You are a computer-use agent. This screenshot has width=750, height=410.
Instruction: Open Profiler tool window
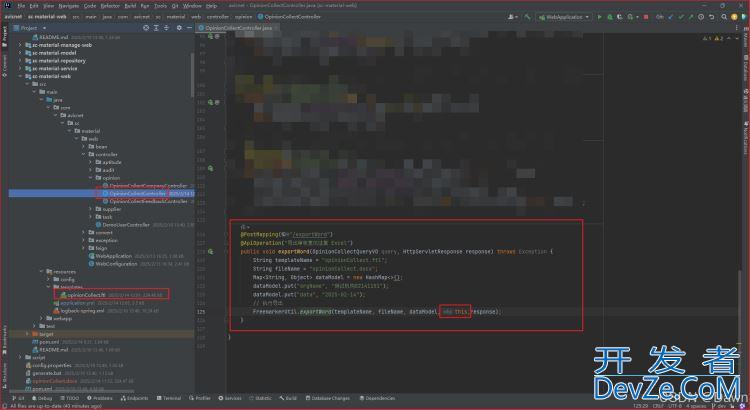(199, 398)
